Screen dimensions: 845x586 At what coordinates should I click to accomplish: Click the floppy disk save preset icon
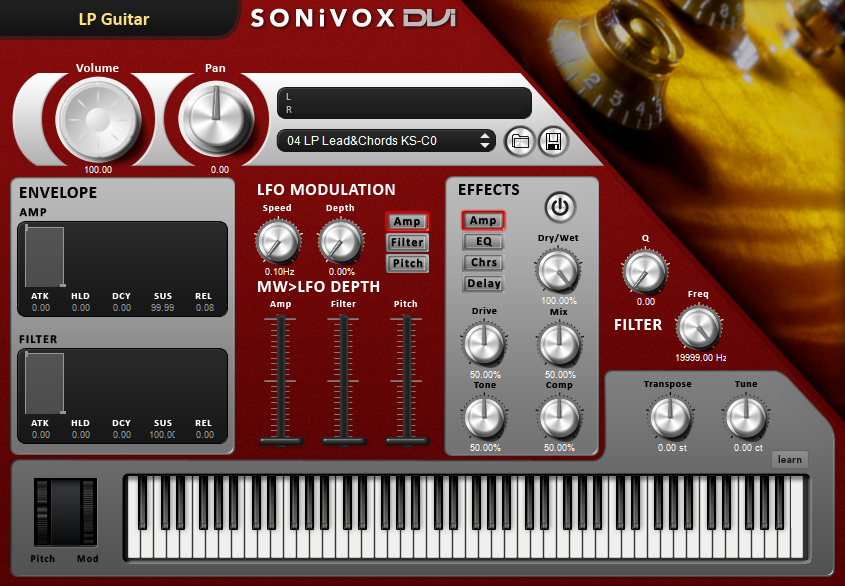point(553,142)
